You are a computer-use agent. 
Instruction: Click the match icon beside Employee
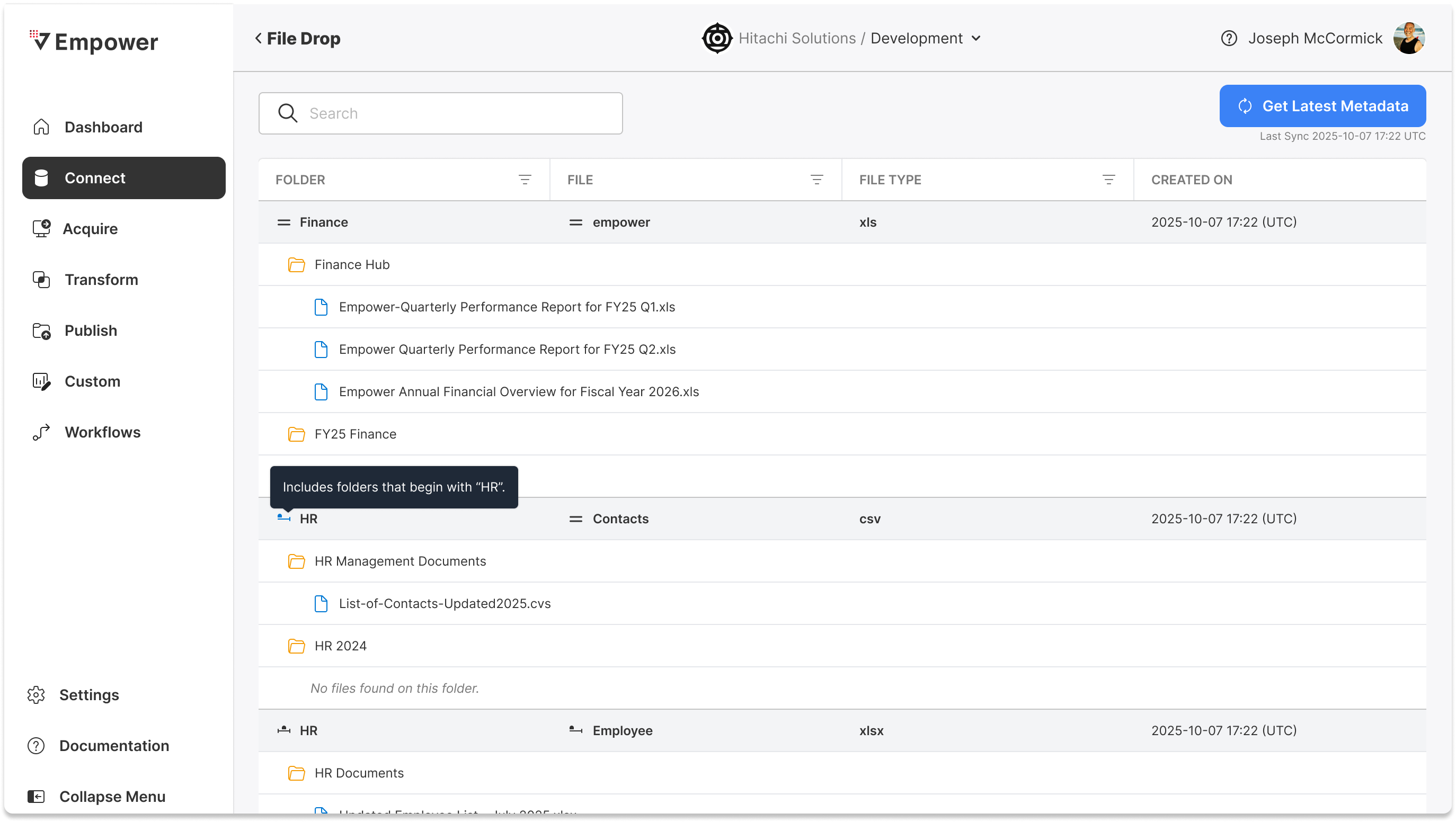point(576,730)
